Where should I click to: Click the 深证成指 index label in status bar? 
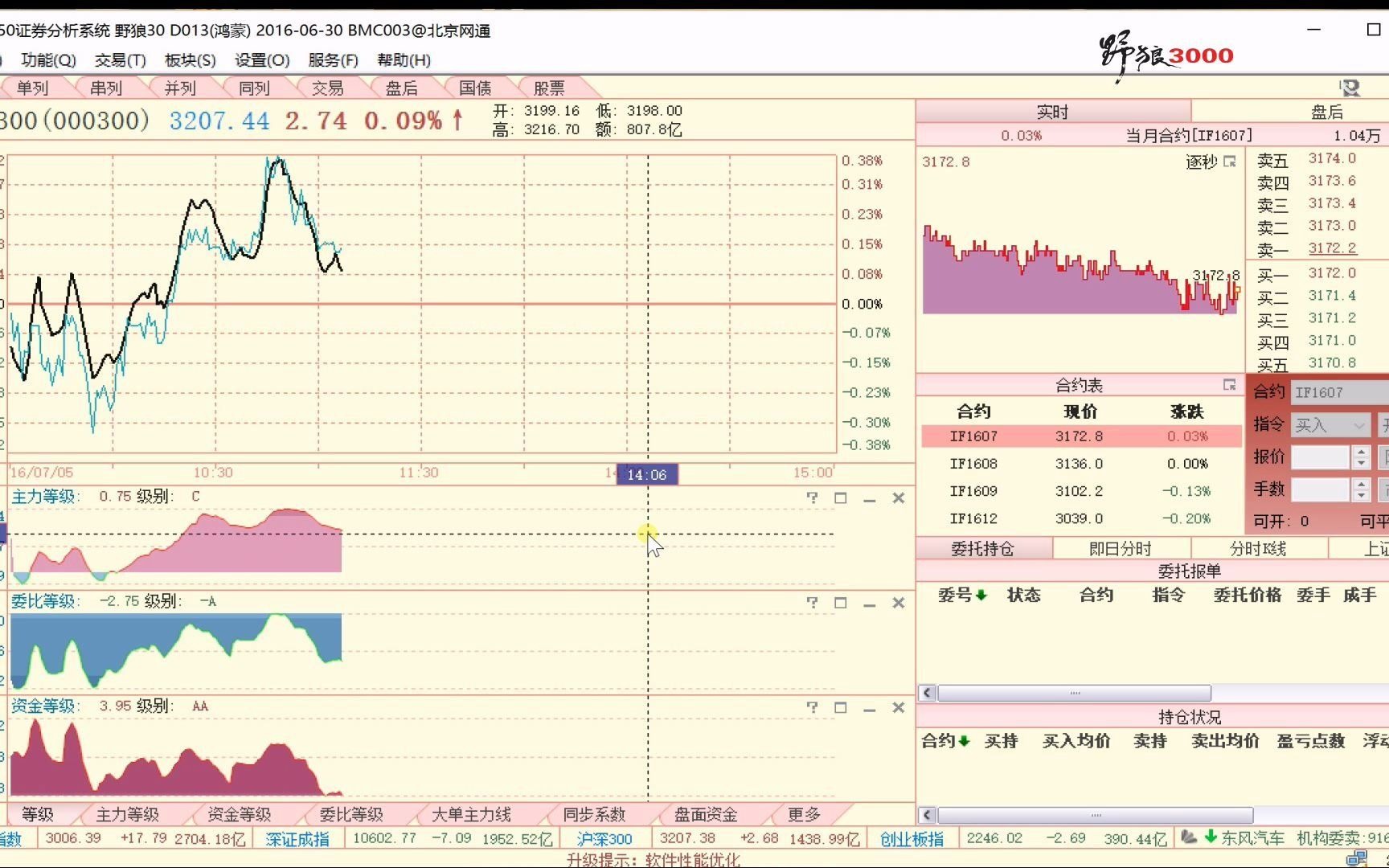click(x=297, y=838)
